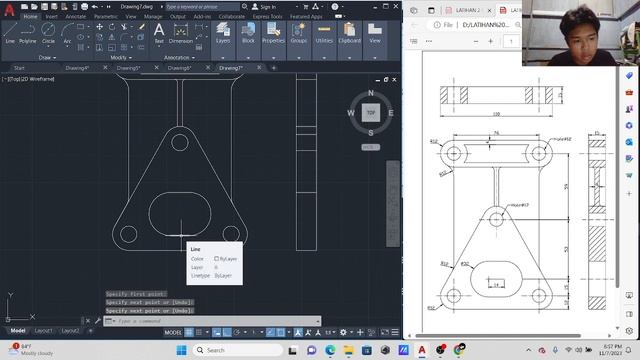Click the Copy tool in Modify panel
The width and height of the screenshot is (640, 360).
[99, 37]
